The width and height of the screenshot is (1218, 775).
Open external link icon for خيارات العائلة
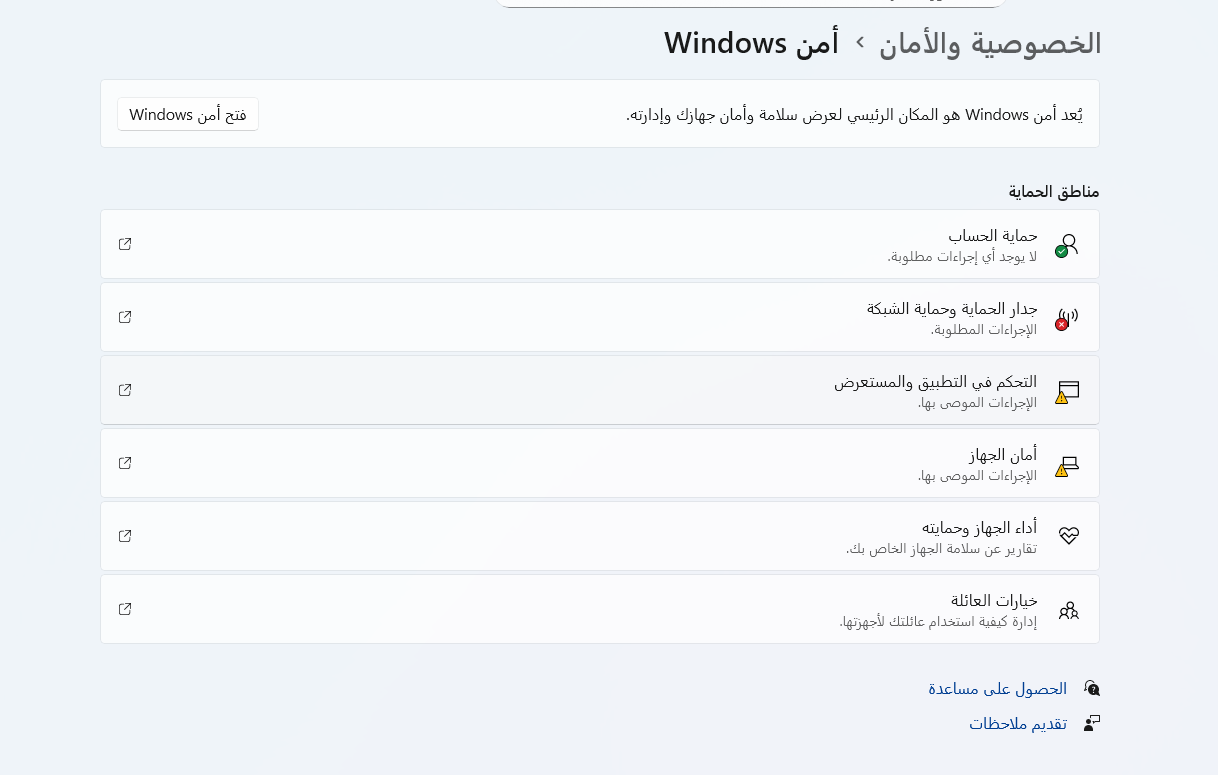coord(125,609)
